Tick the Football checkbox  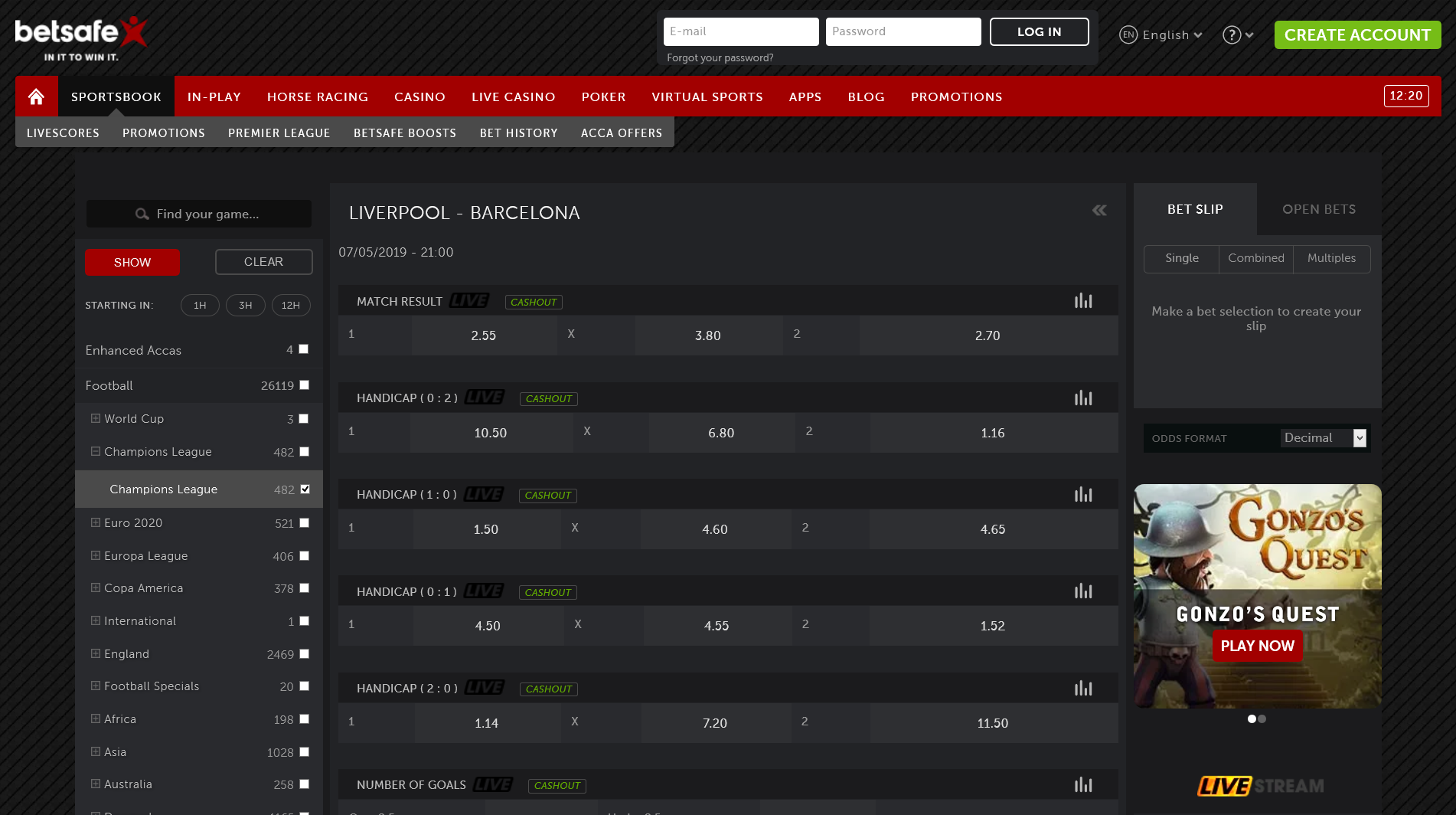(x=304, y=385)
